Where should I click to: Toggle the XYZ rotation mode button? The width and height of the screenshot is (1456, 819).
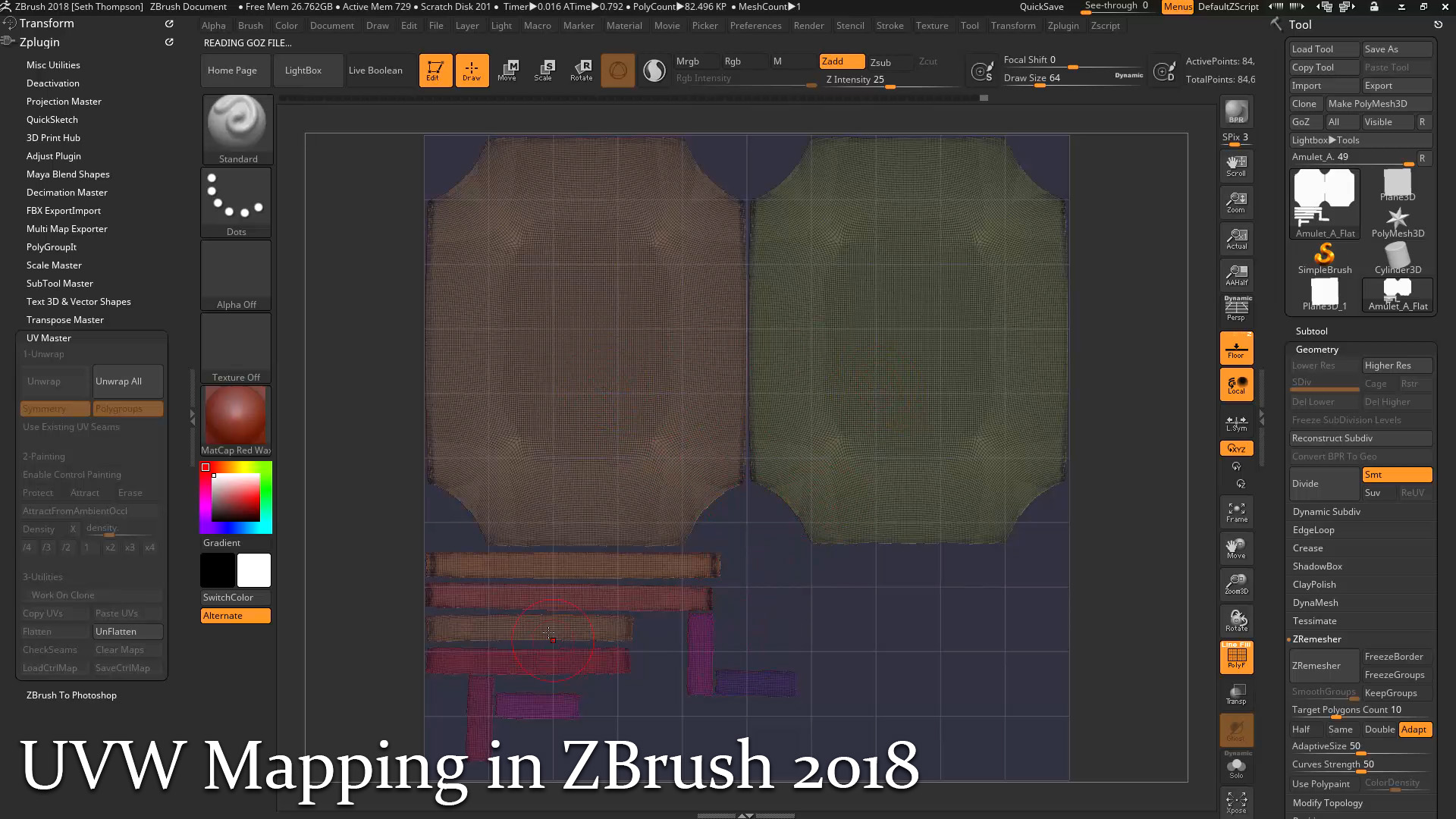[x=1236, y=449]
